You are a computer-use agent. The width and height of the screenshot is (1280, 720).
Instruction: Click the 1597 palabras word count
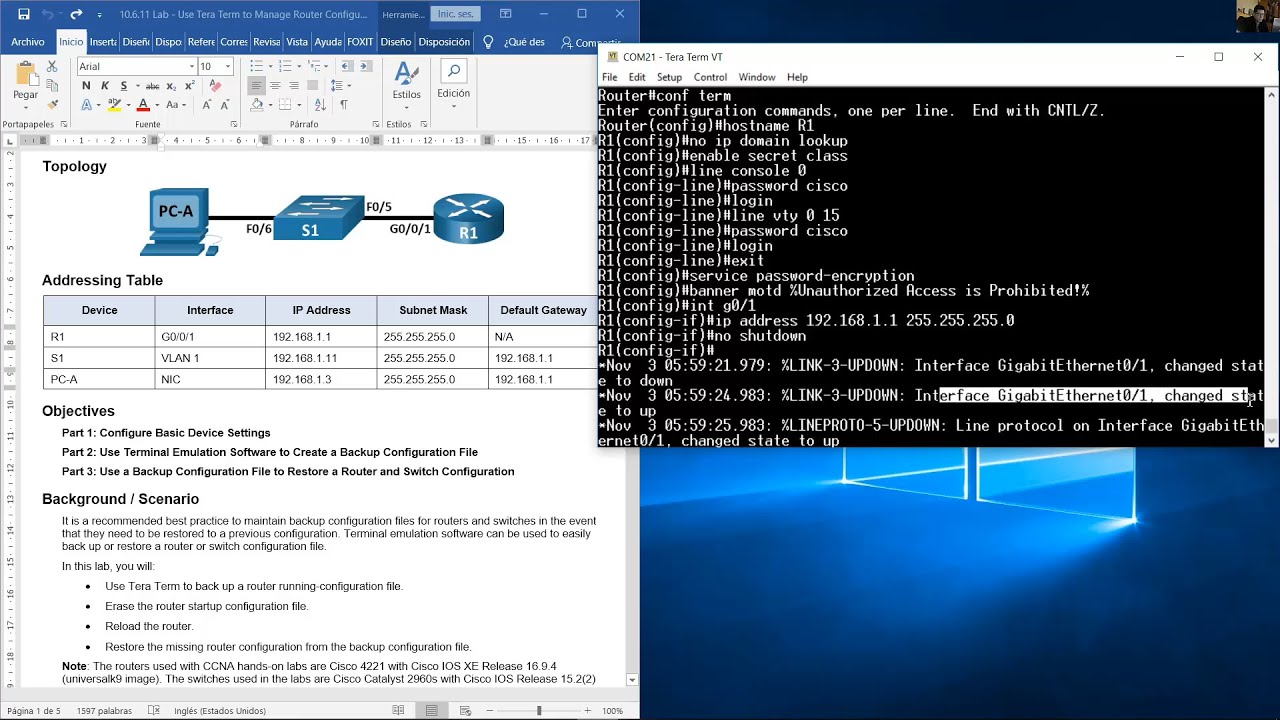coord(104,711)
